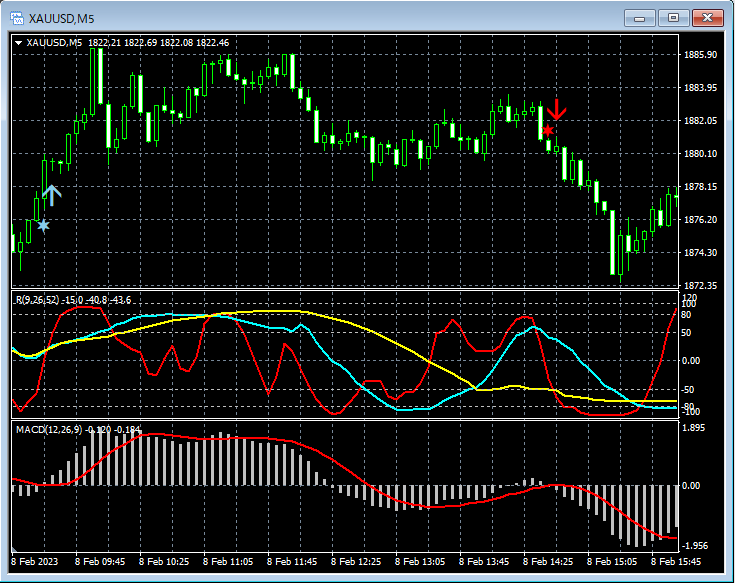Click the 1876.20 level on price scale

click(x=700, y=220)
